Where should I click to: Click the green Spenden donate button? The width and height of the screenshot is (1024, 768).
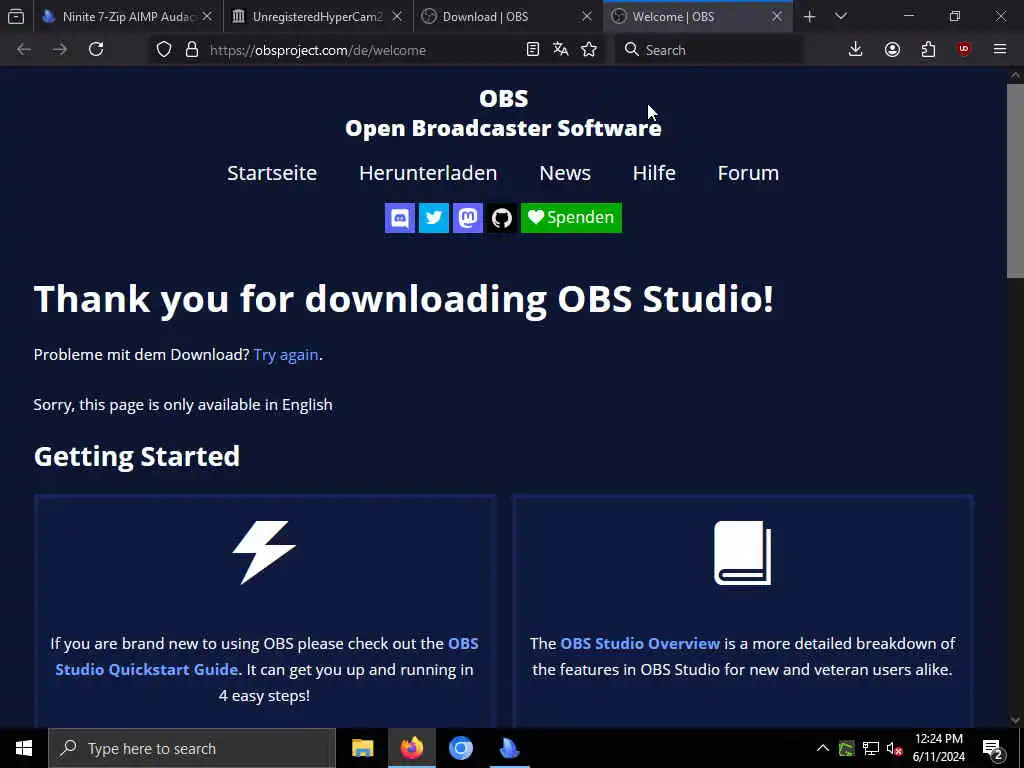pos(571,217)
